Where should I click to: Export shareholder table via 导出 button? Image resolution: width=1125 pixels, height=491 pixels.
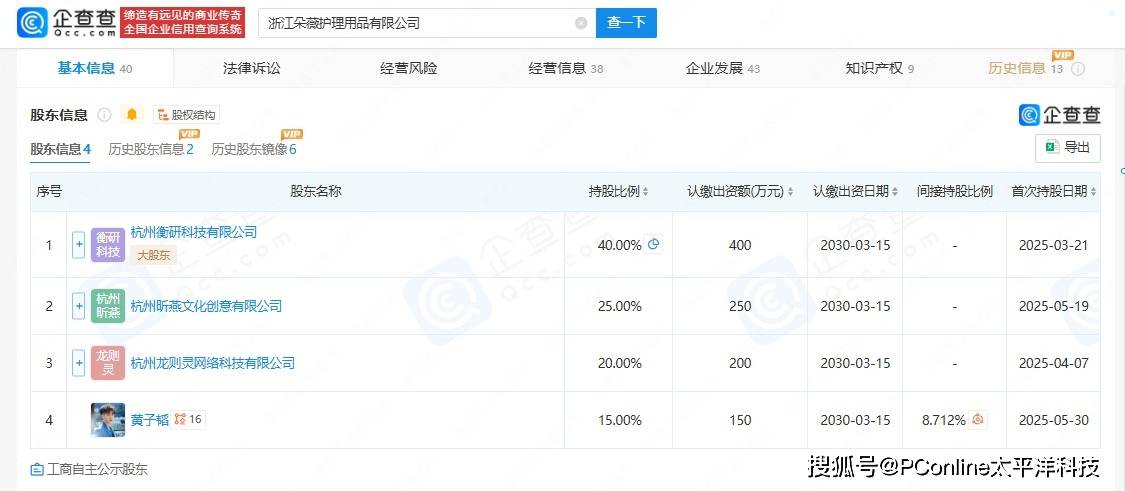[x=1067, y=147]
